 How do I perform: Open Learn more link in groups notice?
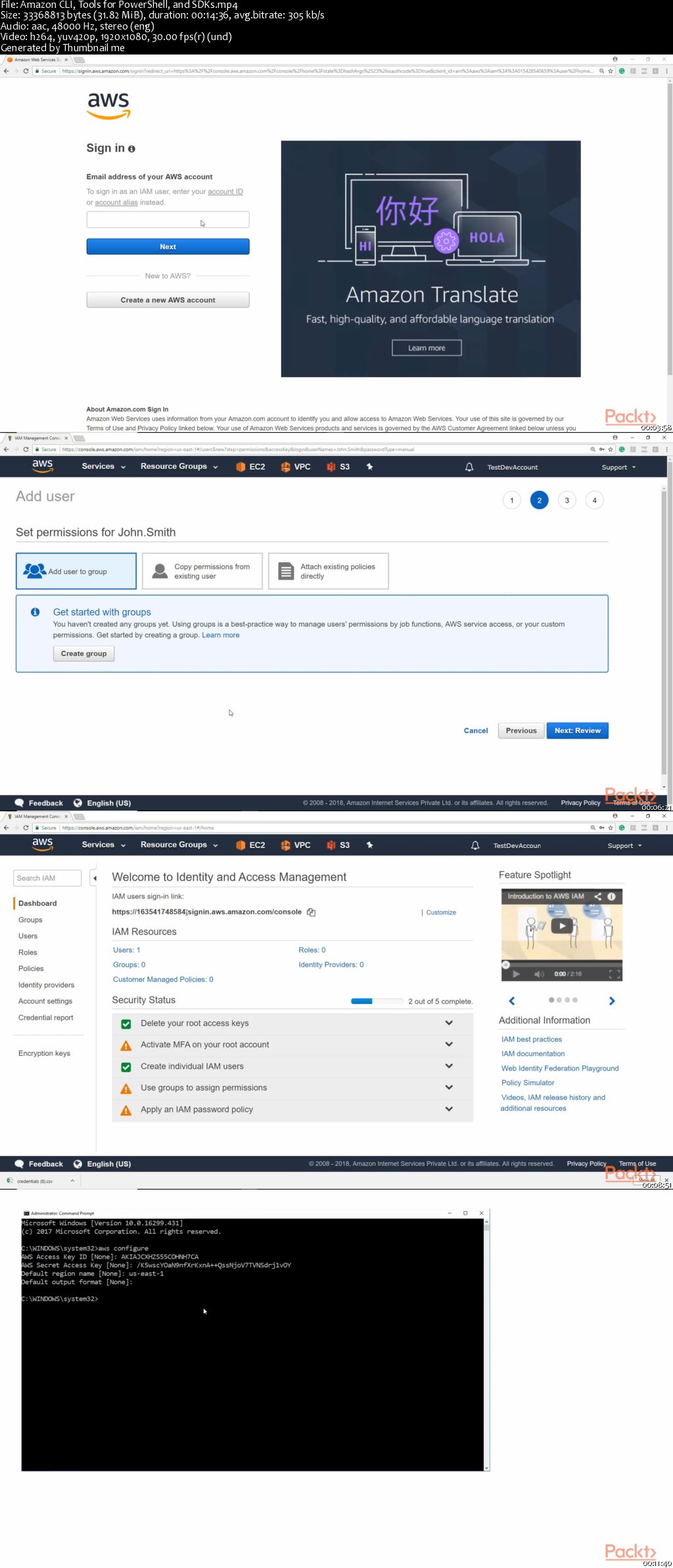coord(220,635)
